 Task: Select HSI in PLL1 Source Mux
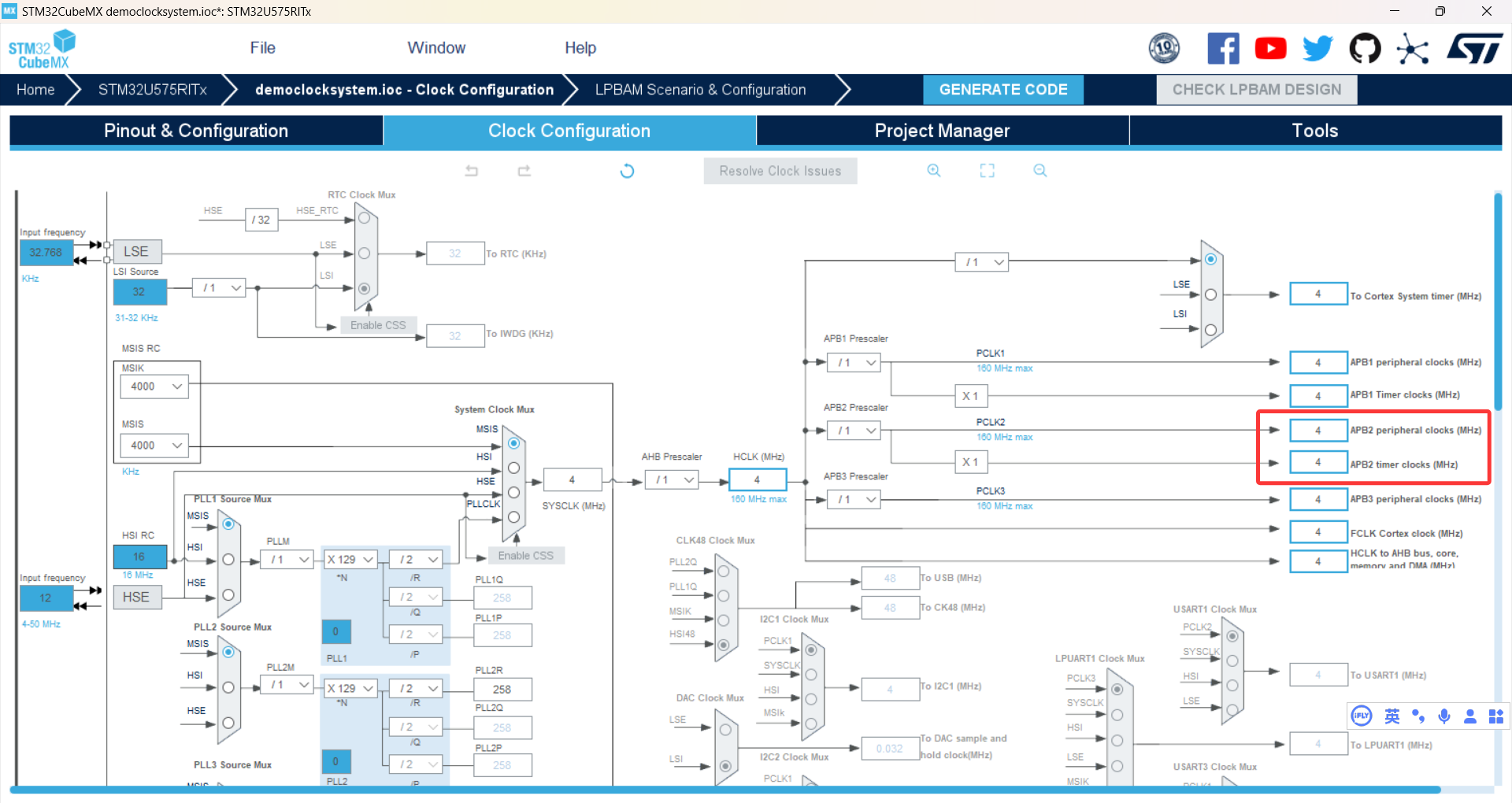click(228, 559)
